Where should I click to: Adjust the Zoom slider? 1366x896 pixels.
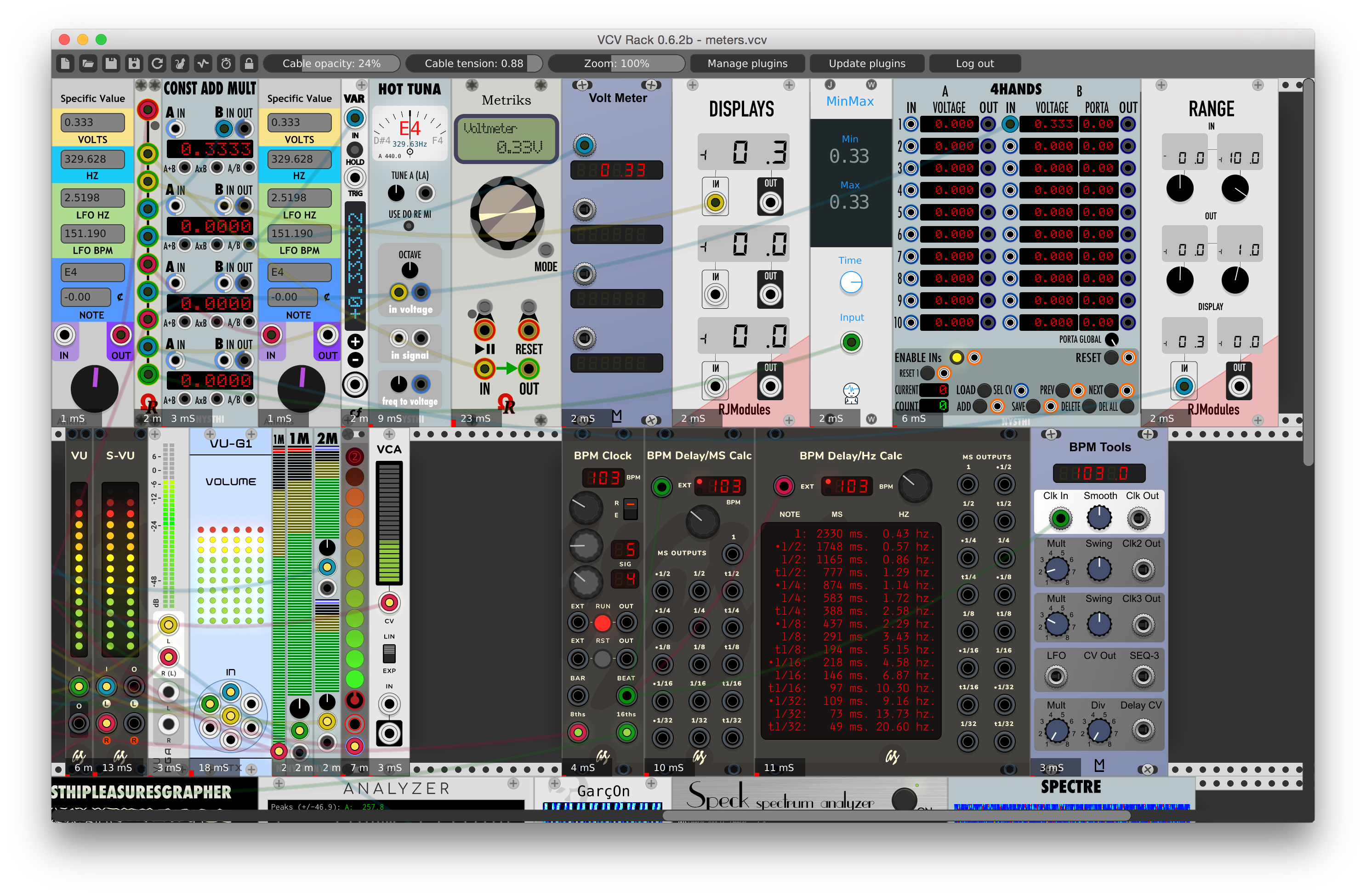coord(616,63)
